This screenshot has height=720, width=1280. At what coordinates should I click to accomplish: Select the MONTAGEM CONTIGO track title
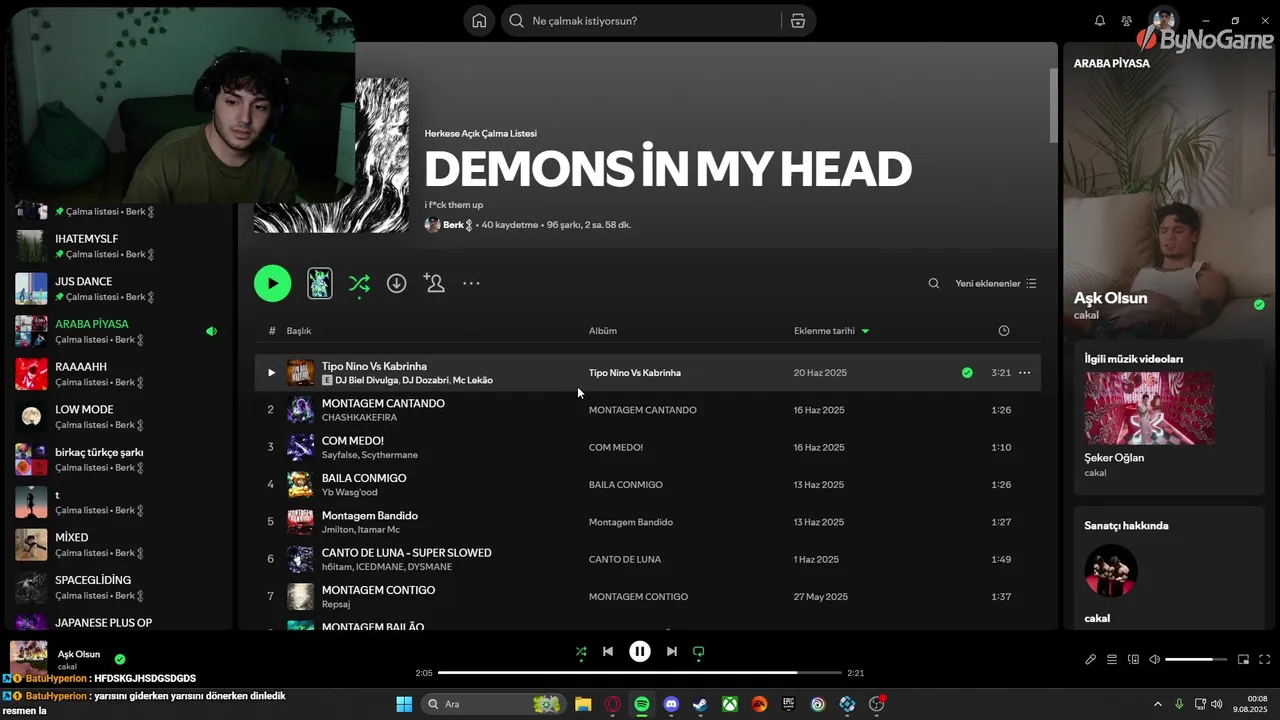coord(378,590)
